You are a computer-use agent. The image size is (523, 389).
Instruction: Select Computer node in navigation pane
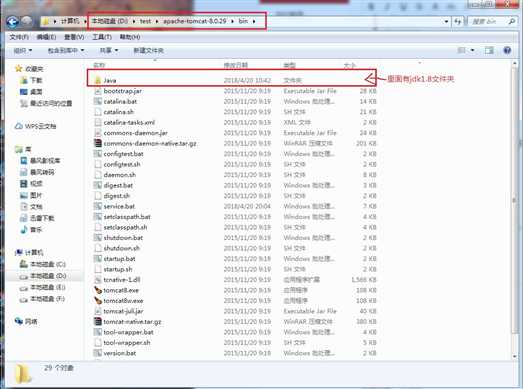pyautogui.click(x=29, y=252)
